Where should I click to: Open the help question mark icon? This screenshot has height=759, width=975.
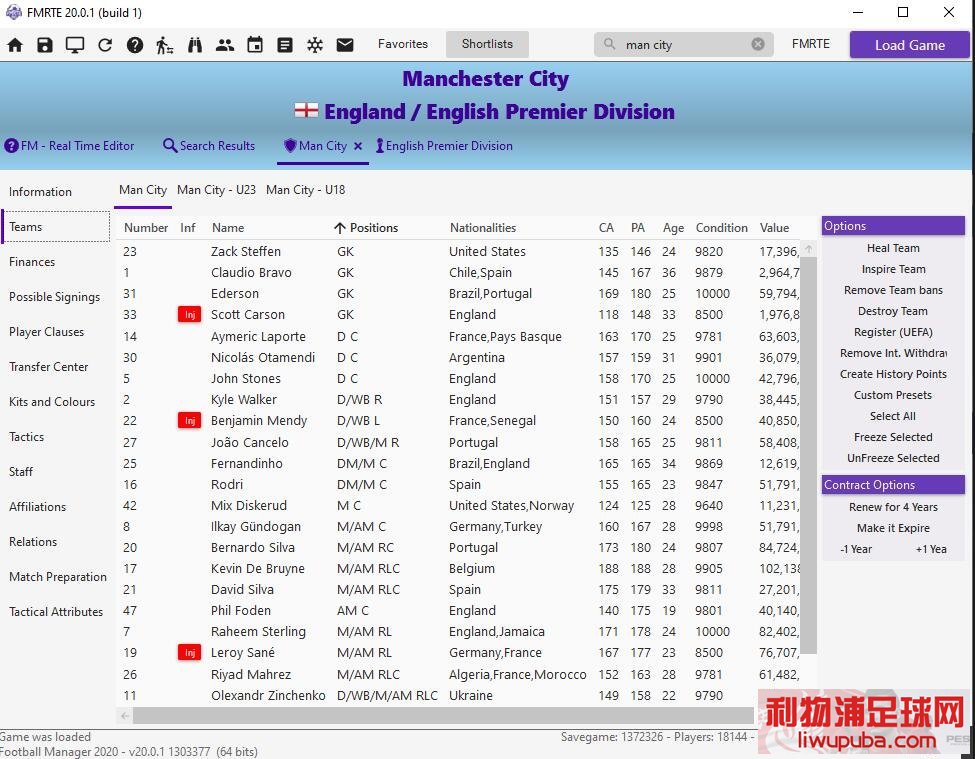pyautogui.click(x=135, y=45)
